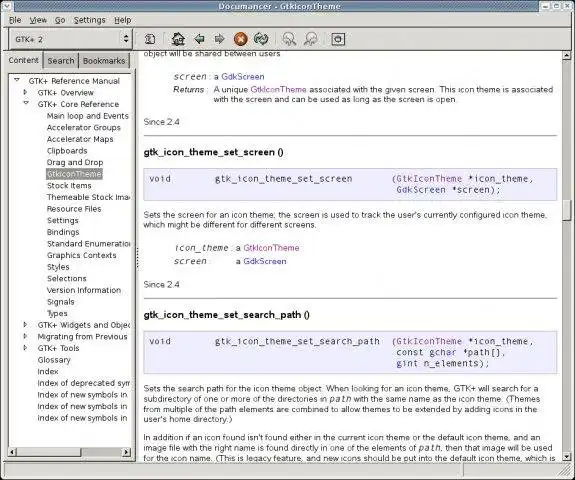Select Accelerator Maps in the tree
The height and width of the screenshot is (480, 575).
point(80,139)
